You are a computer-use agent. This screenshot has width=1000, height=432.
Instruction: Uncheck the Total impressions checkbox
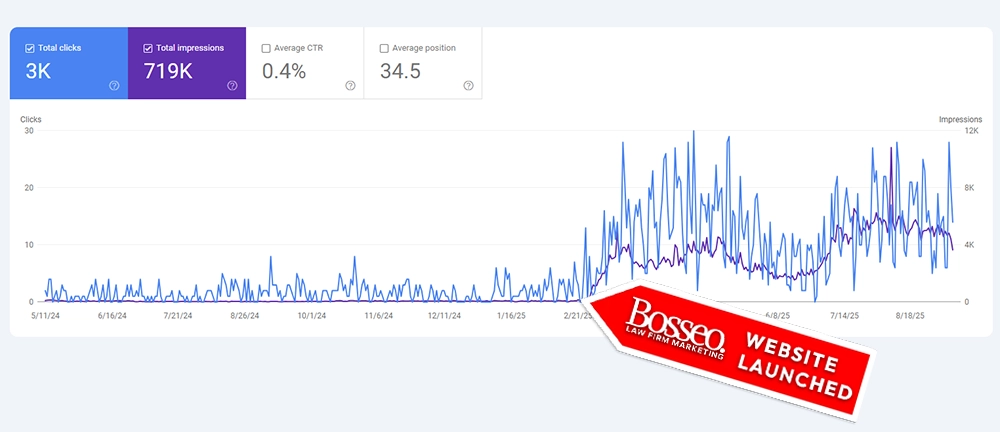coord(148,47)
